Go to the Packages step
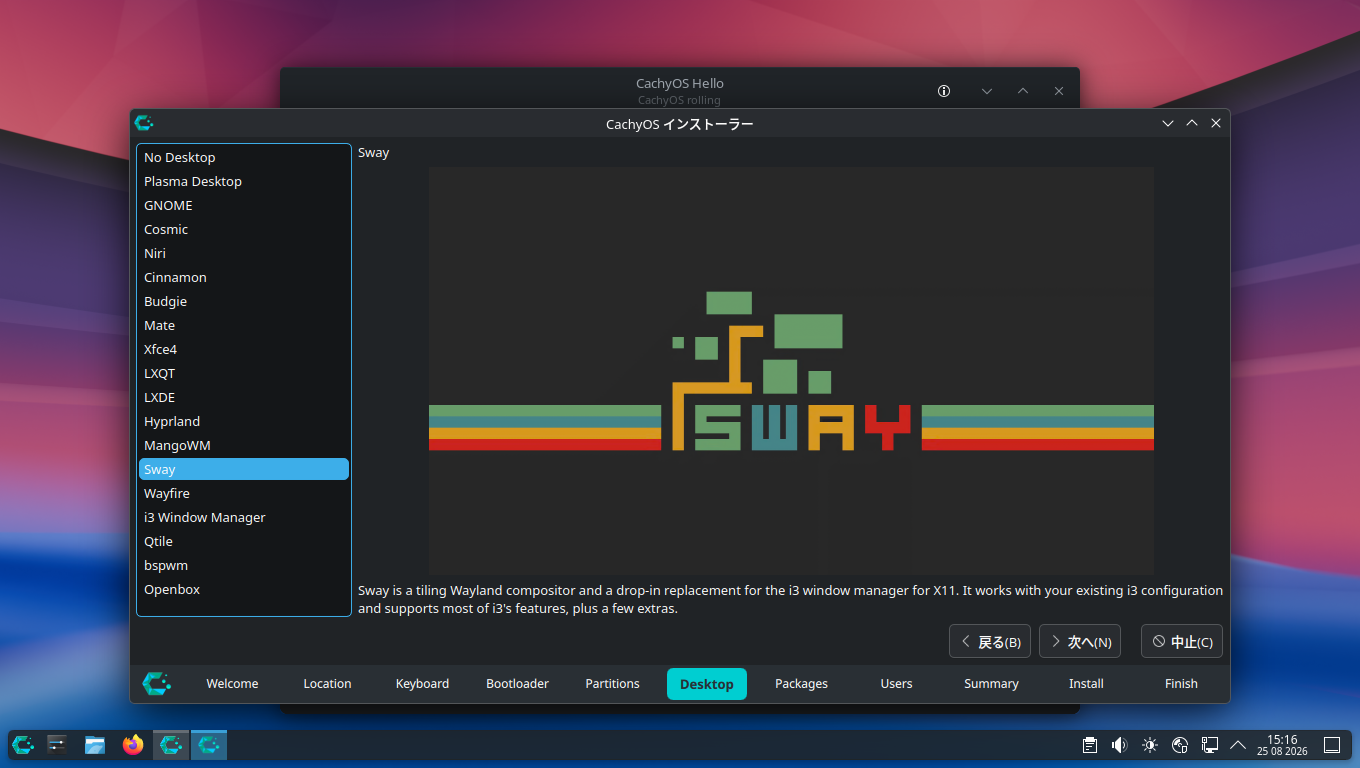This screenshot has width=1360, height=768. (x=802, y=684)
